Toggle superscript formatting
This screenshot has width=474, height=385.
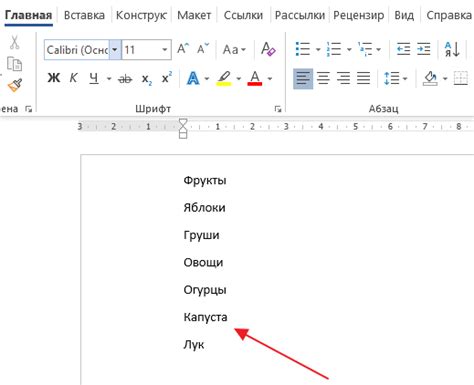tap(167, 77)
